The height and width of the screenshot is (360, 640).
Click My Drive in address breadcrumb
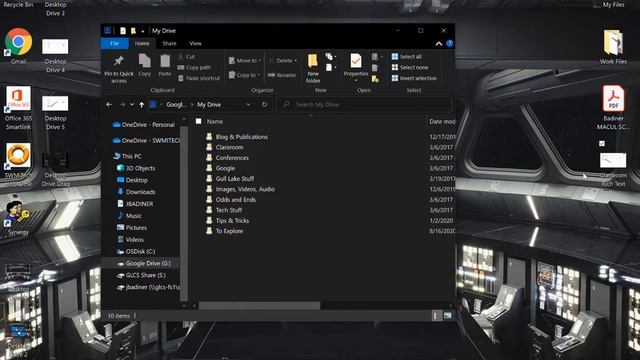coord(209,104)
